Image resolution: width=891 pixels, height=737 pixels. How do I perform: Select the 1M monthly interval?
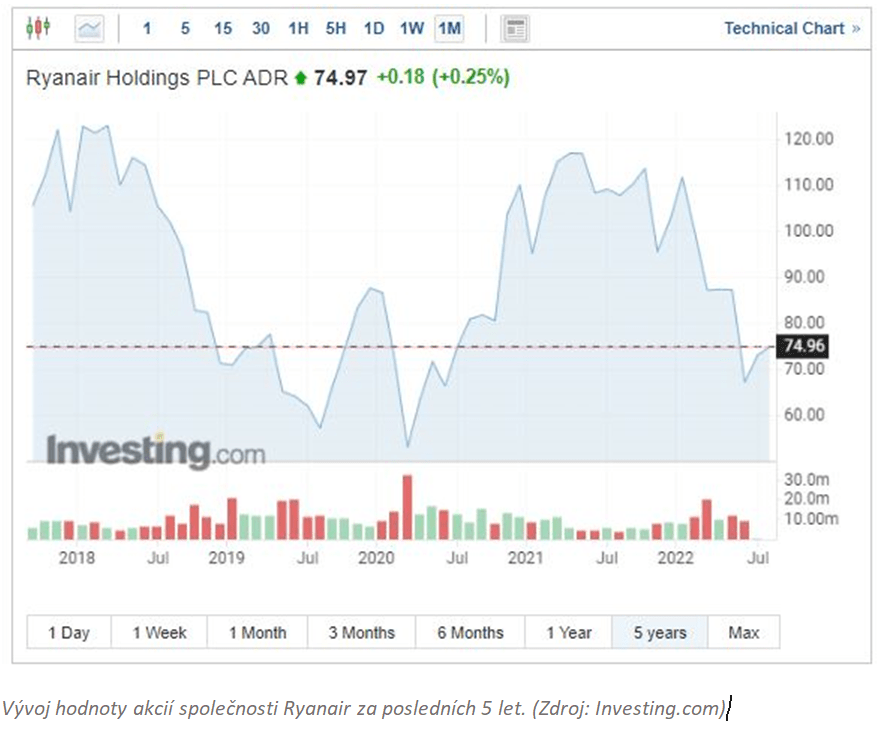tap(449, 29)
